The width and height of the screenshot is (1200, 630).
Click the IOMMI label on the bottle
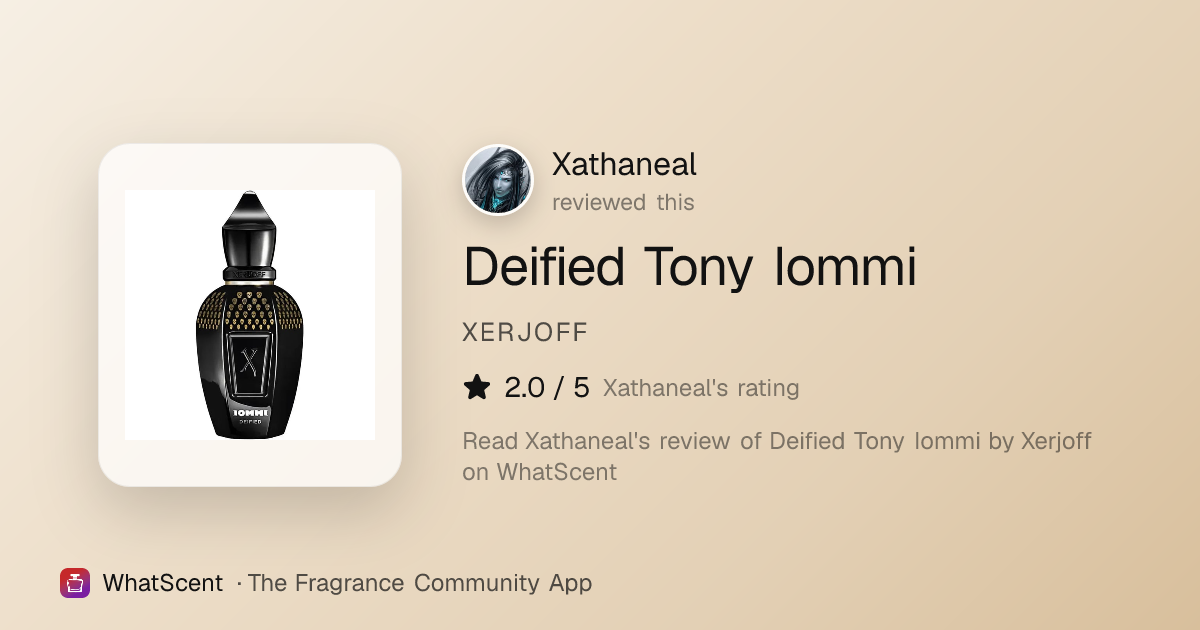[x=249, y=410]
